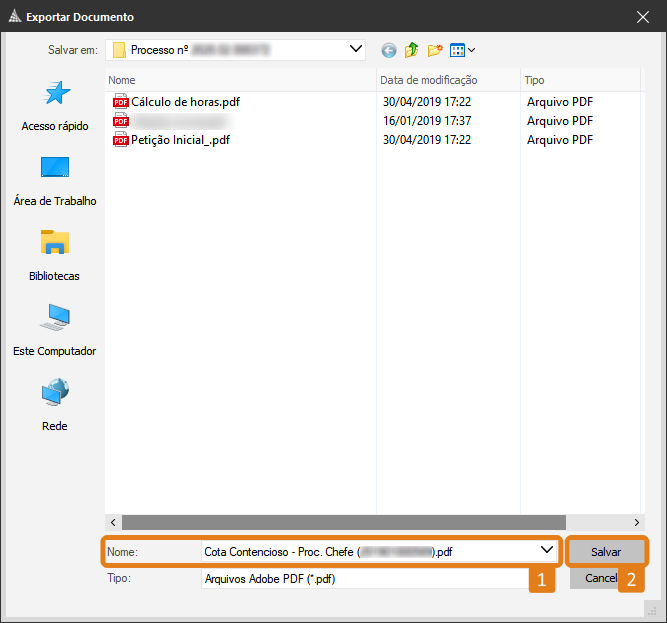Open Bibliotecas in sidebar
This screenshot has height=623, width=667.
[x=55, y=256]
